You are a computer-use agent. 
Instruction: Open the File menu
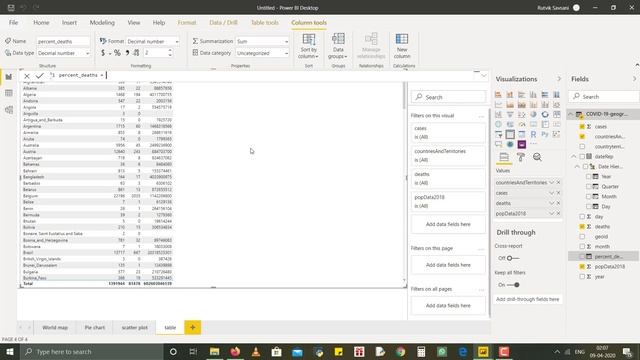13,23
